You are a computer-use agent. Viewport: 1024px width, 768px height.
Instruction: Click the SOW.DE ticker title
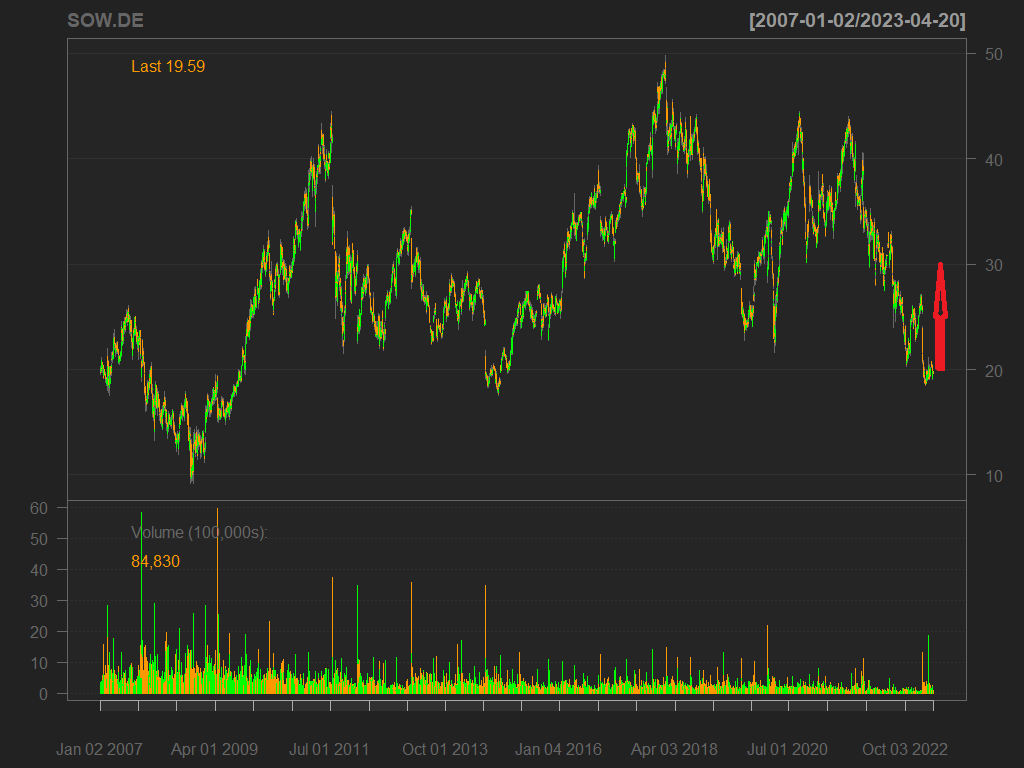pyautogui.click(x=105, y=21)
